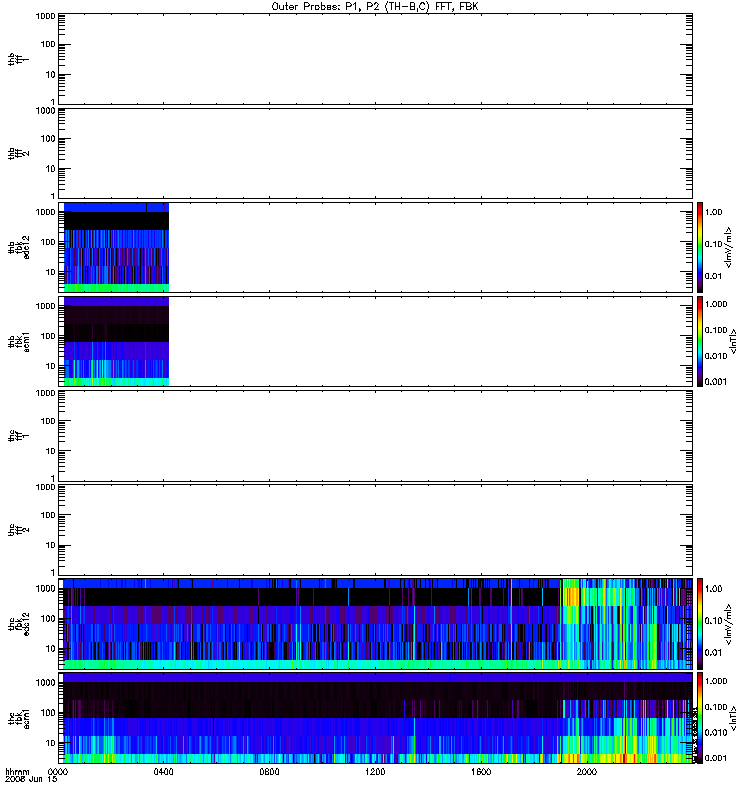
Task: Click the '1000' y-tick of thb fff 1 panel
Action: [x=45, y=16]
